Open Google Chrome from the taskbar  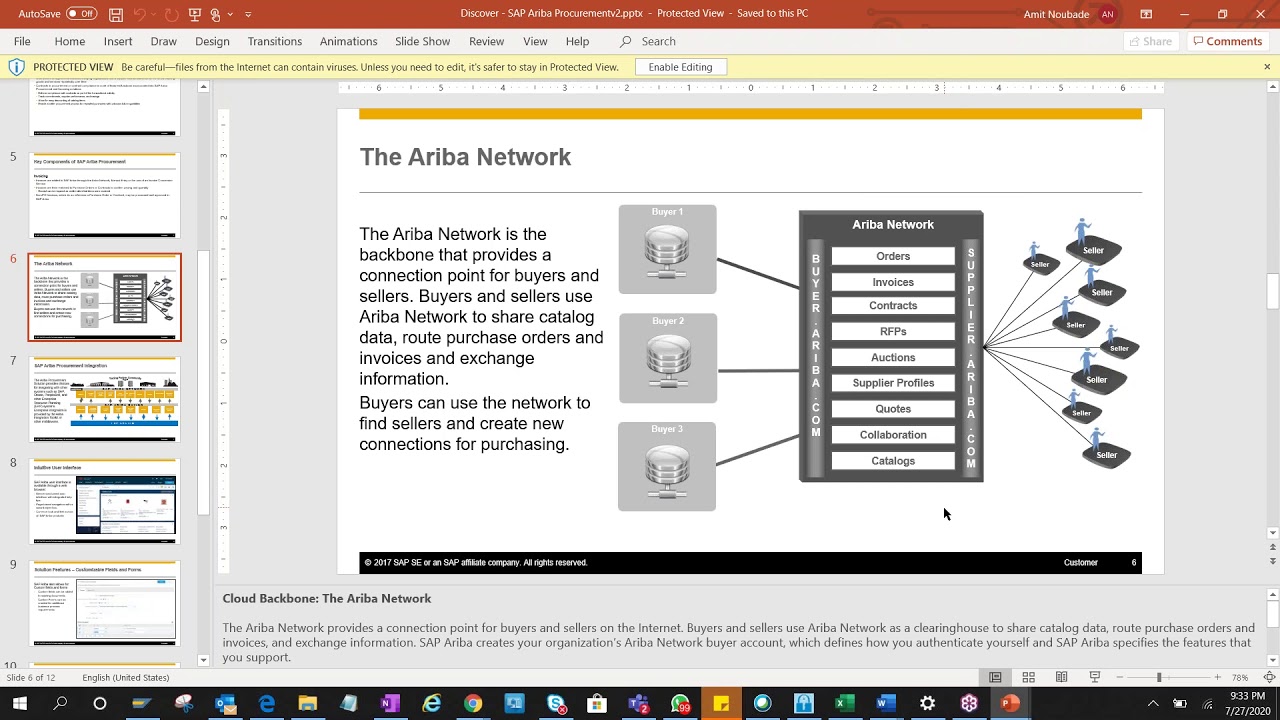(x=473, y=703)
